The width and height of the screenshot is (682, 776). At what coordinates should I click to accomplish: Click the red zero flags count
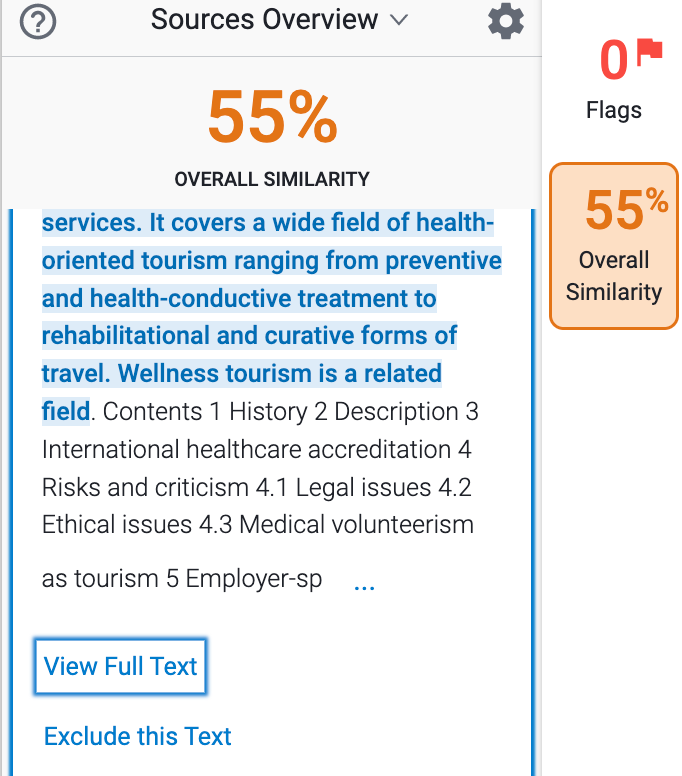[614, 60]
